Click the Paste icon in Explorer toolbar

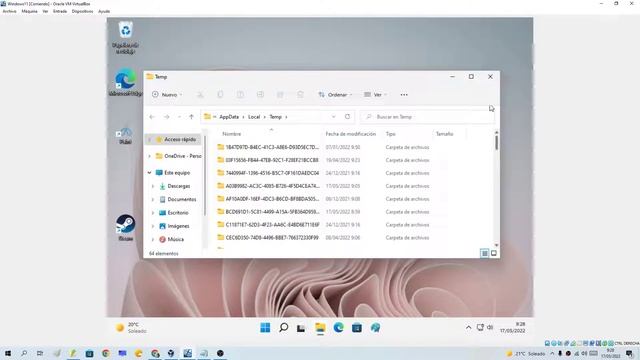pos(240,95)
